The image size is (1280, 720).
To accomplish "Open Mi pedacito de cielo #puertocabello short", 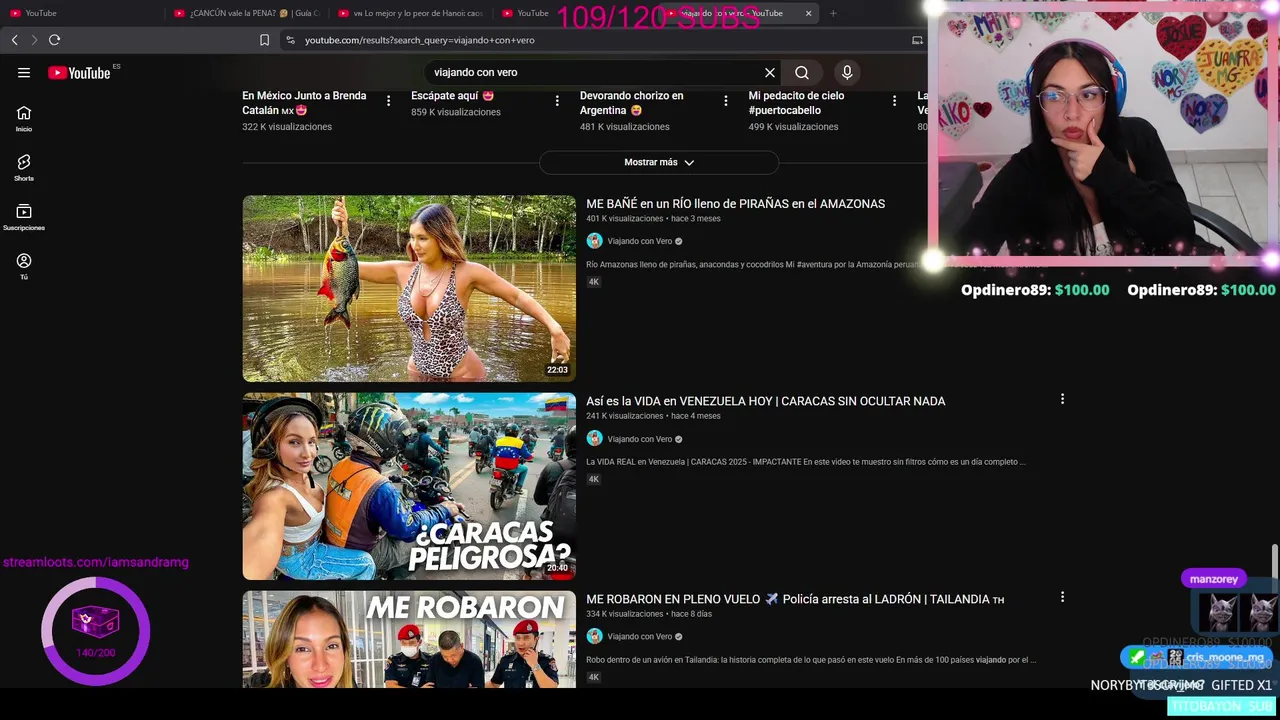I will pyautogui.click(x=796, y=103).
